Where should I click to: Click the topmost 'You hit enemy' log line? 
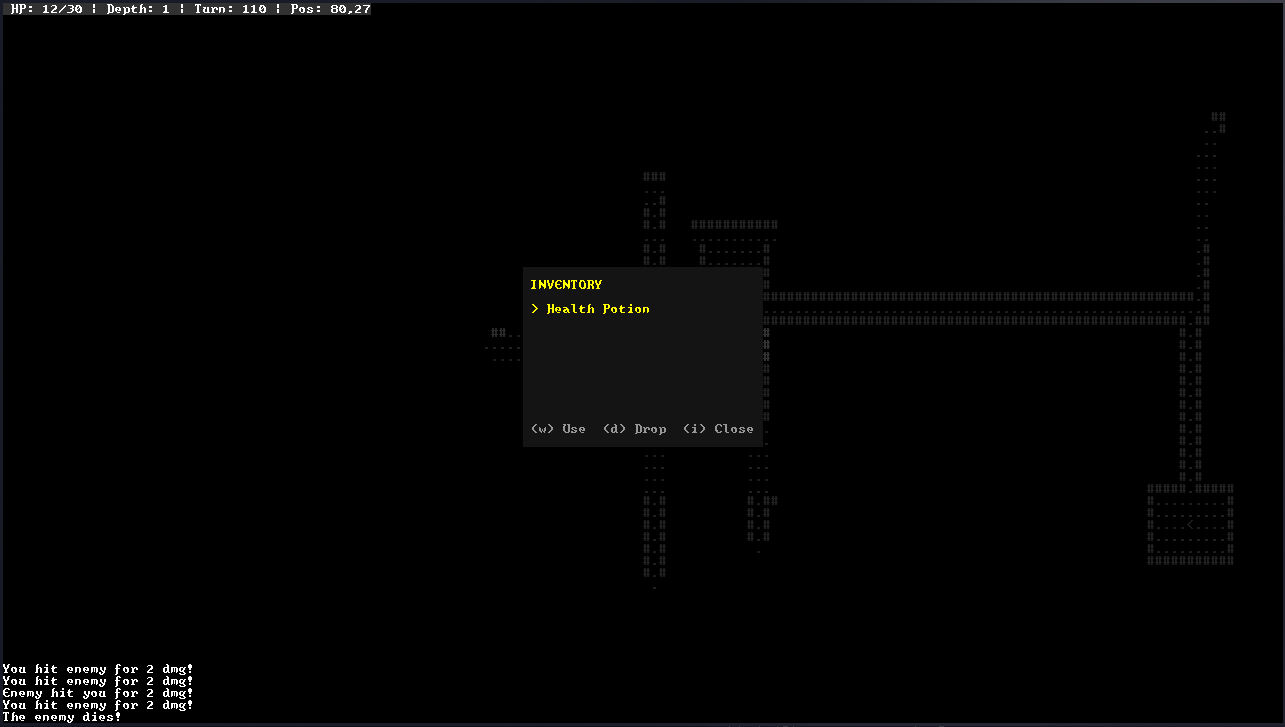click(x=97, y=669)
